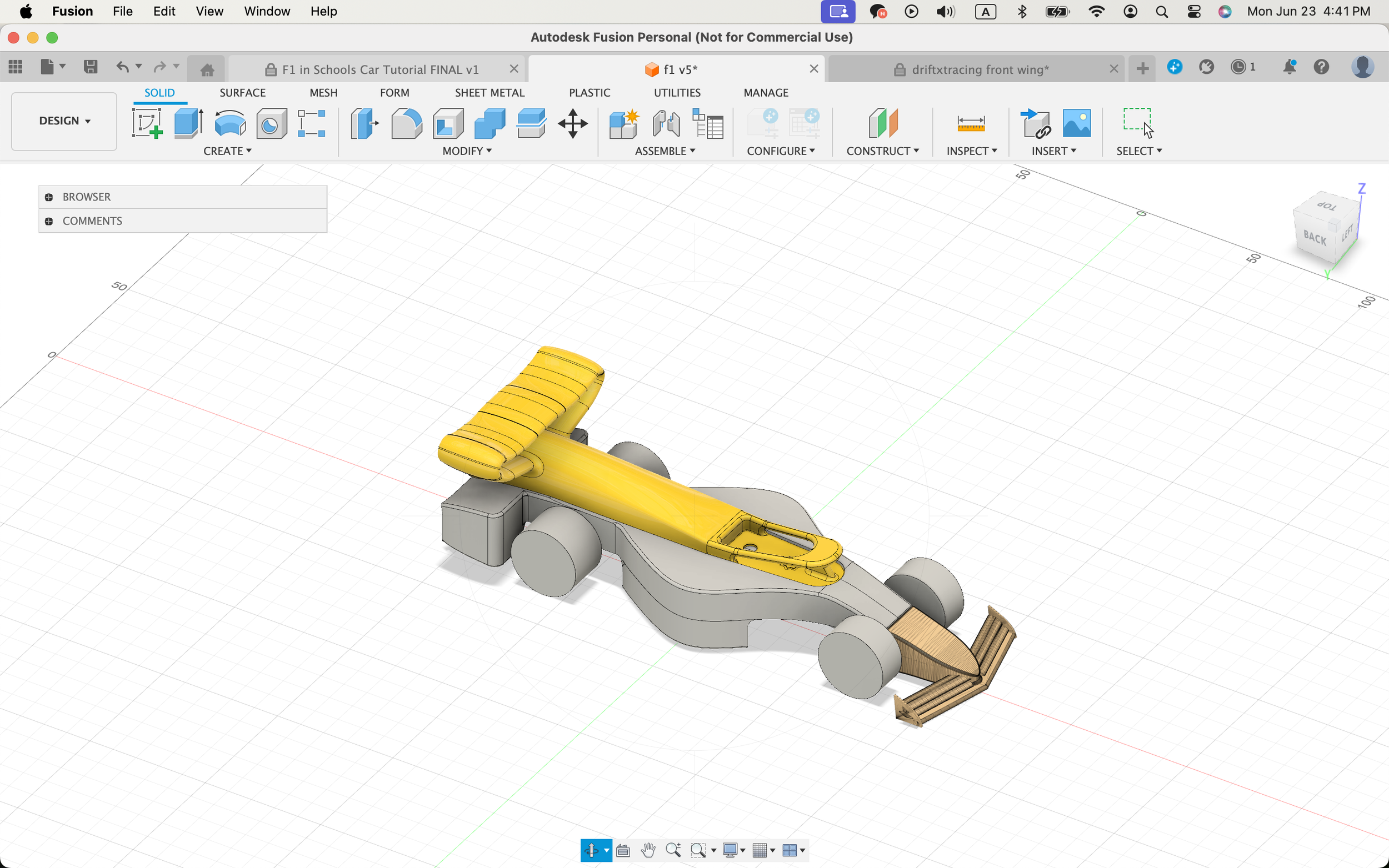
Task: Click the Insert Canvas image icon
Action: click(x=1077, y=123)
